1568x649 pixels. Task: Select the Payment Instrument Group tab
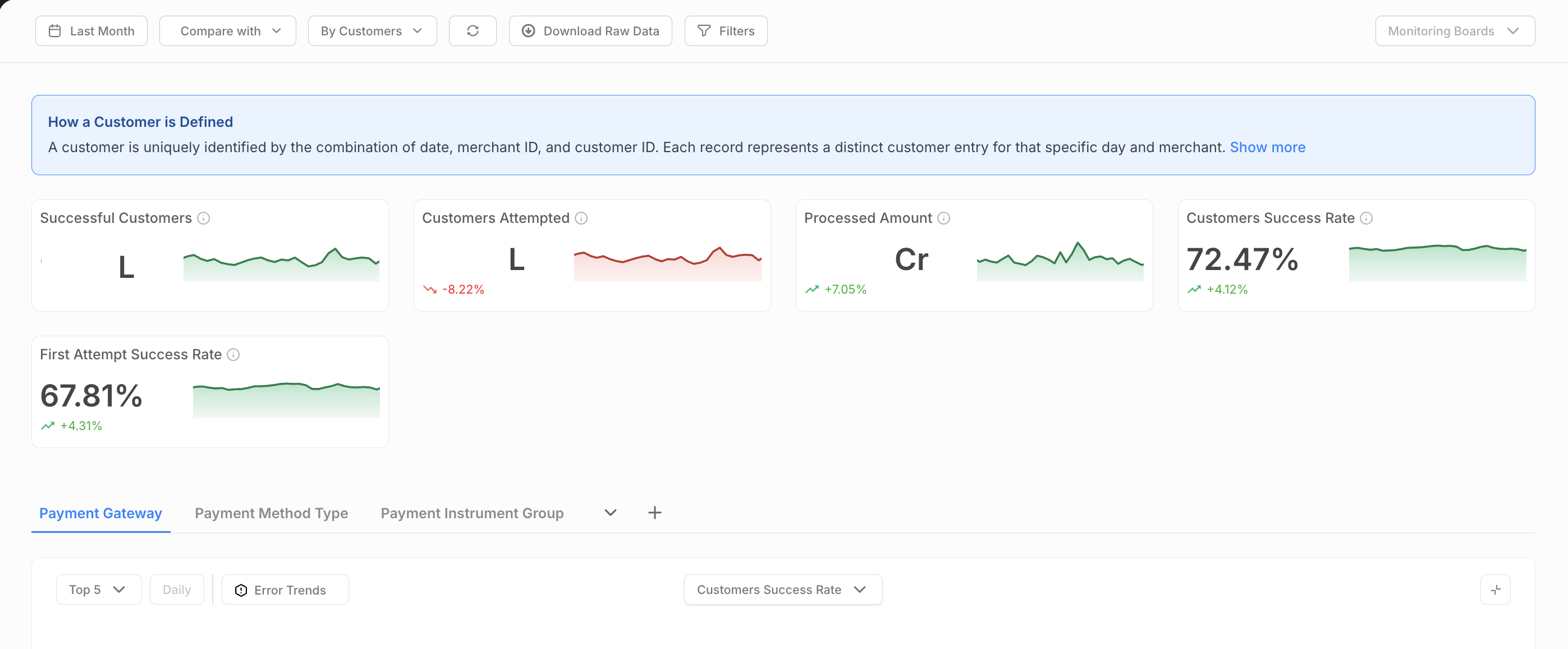472,513
